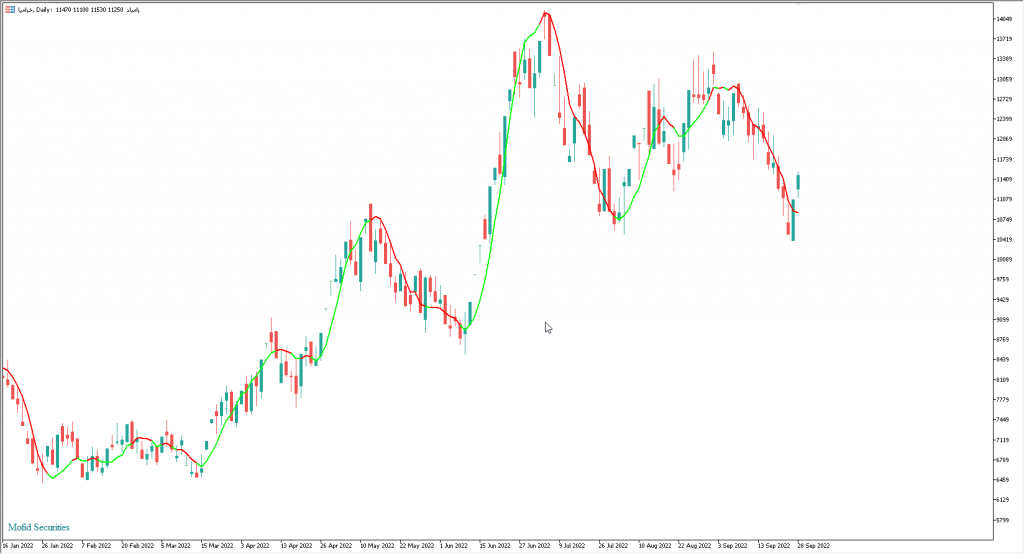Click the 12069 price level on scale
The height and width of the screenshot is (554, 1024).
[x=1004, y=139]
